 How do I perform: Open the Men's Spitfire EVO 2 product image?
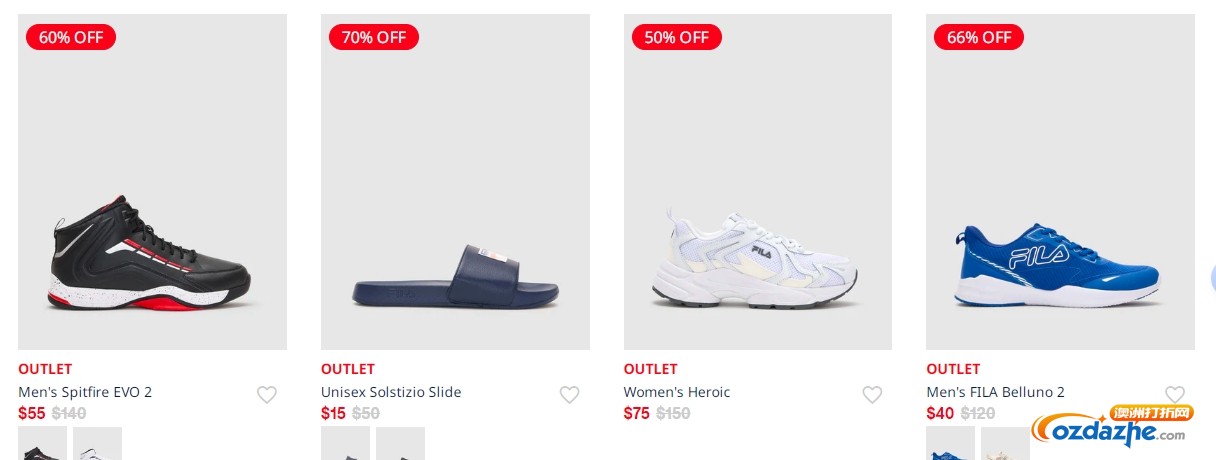152,182
